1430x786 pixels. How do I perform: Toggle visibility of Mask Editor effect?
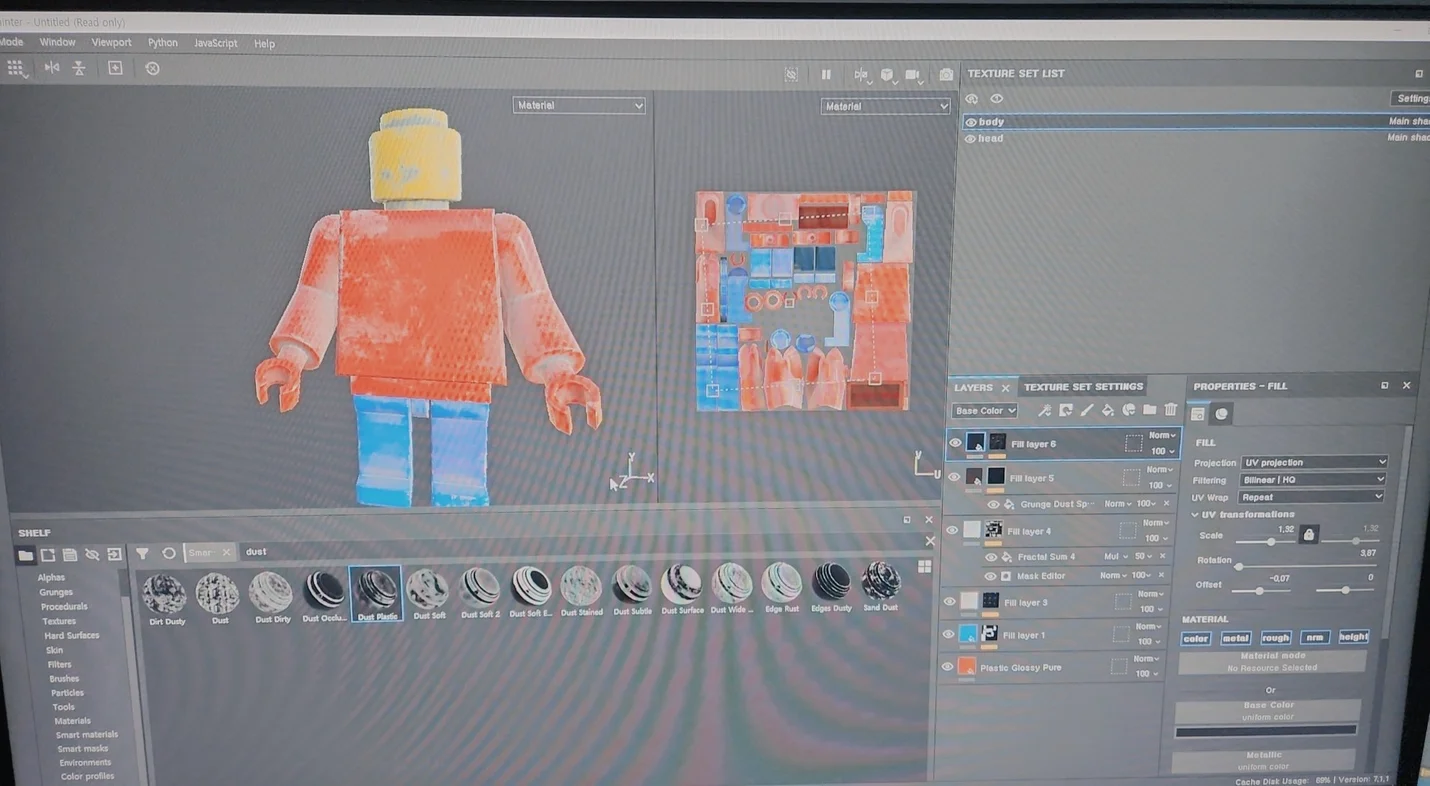(x=990, y=576)
